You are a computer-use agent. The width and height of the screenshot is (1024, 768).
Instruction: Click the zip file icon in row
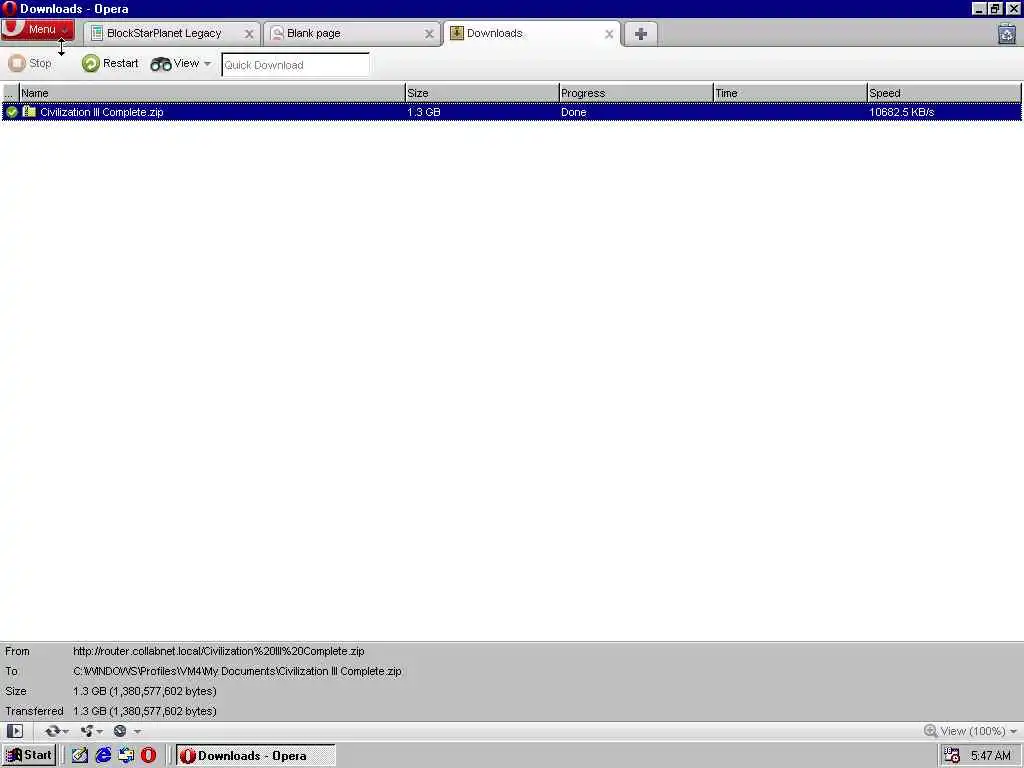click(29, 112)
